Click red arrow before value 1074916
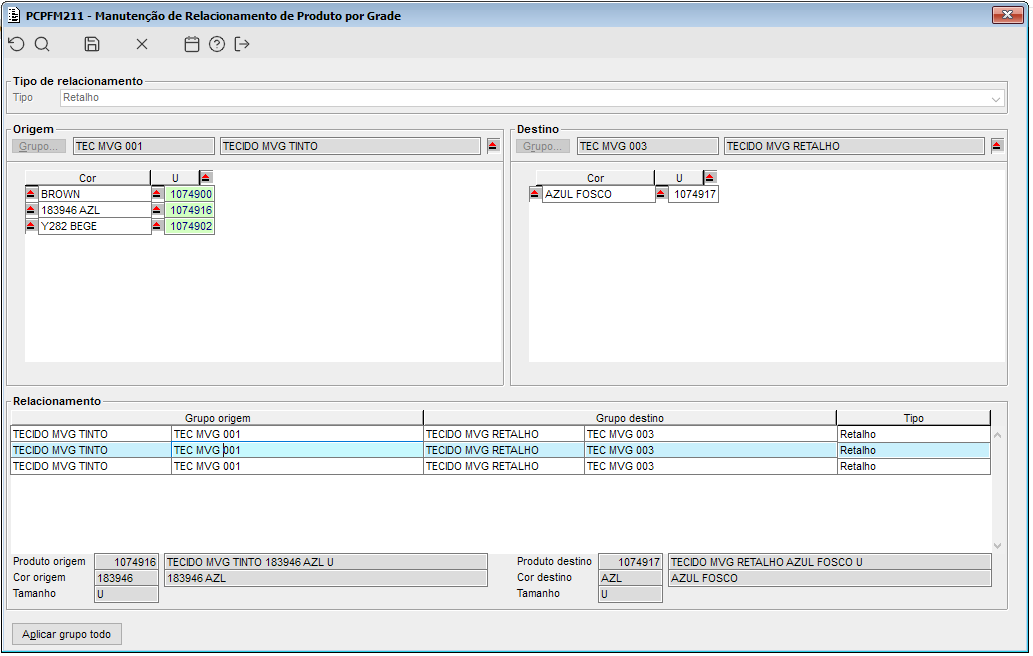Viewport: 1033px width, 656px height. pyautogui.click(x=157, y=209)
